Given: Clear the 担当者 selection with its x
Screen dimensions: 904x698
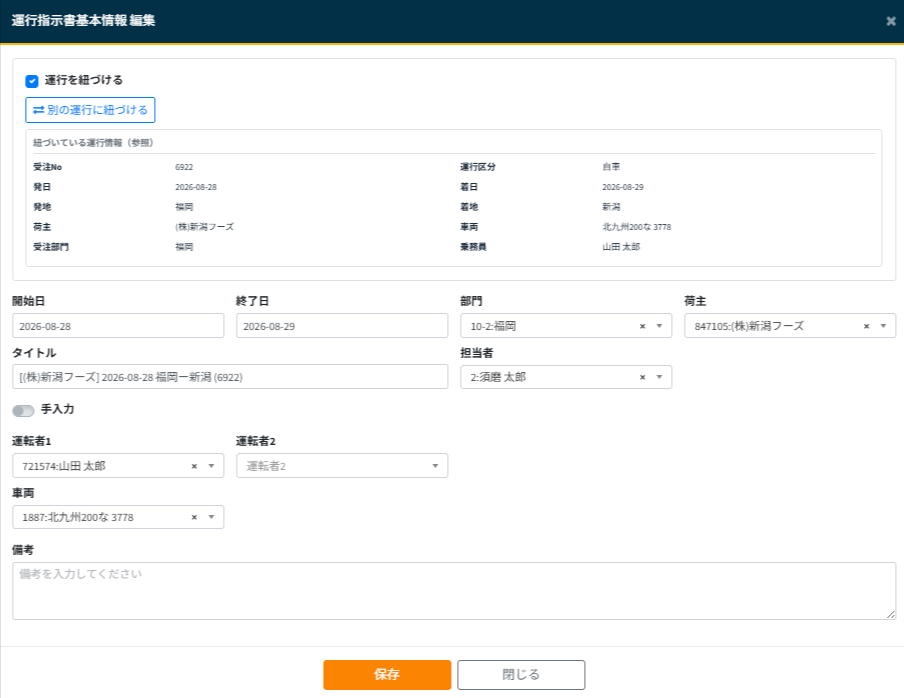Looking at the screenshot, I should pos(642,377).
